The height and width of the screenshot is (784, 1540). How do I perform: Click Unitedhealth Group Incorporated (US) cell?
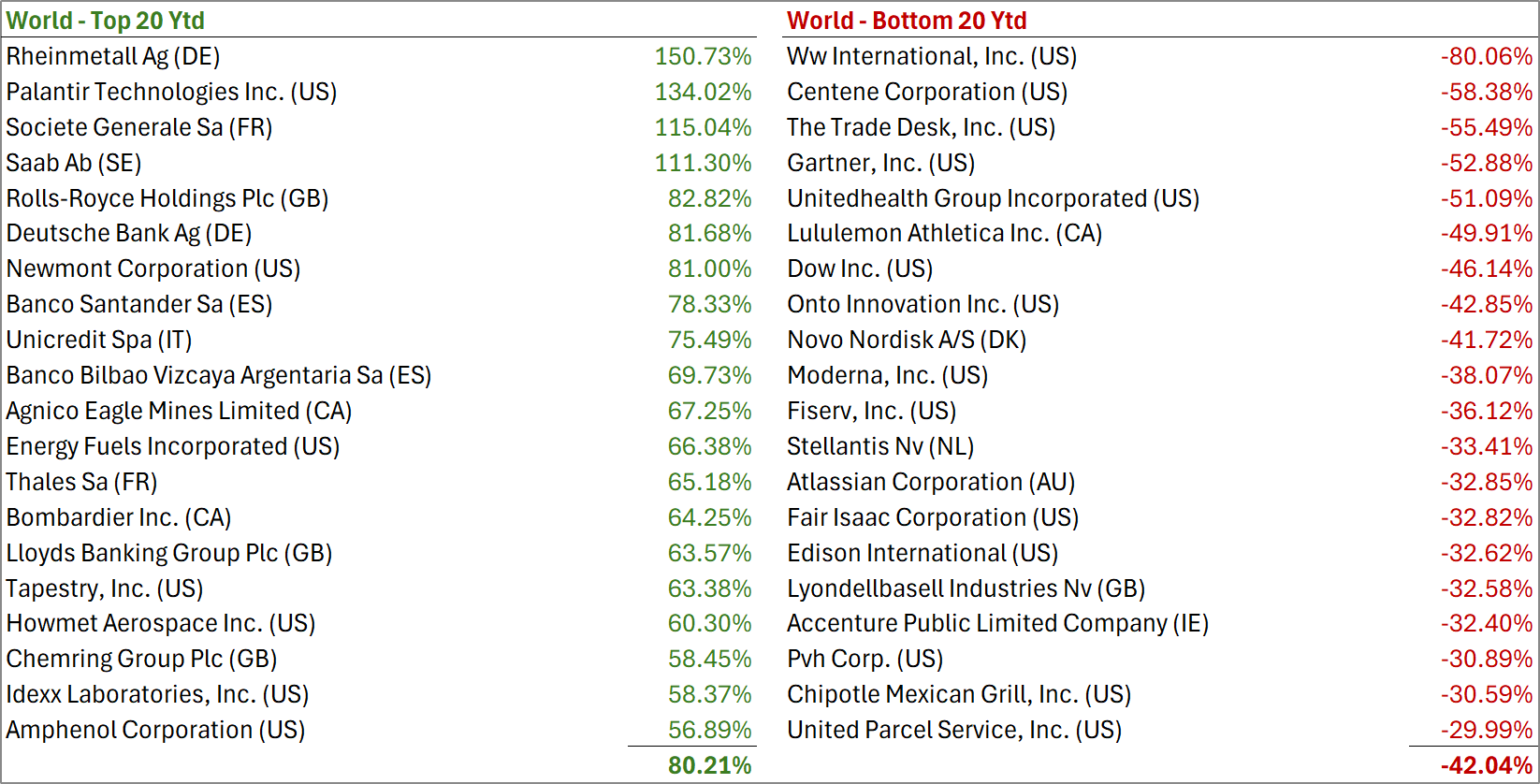(x=994, y=198)
